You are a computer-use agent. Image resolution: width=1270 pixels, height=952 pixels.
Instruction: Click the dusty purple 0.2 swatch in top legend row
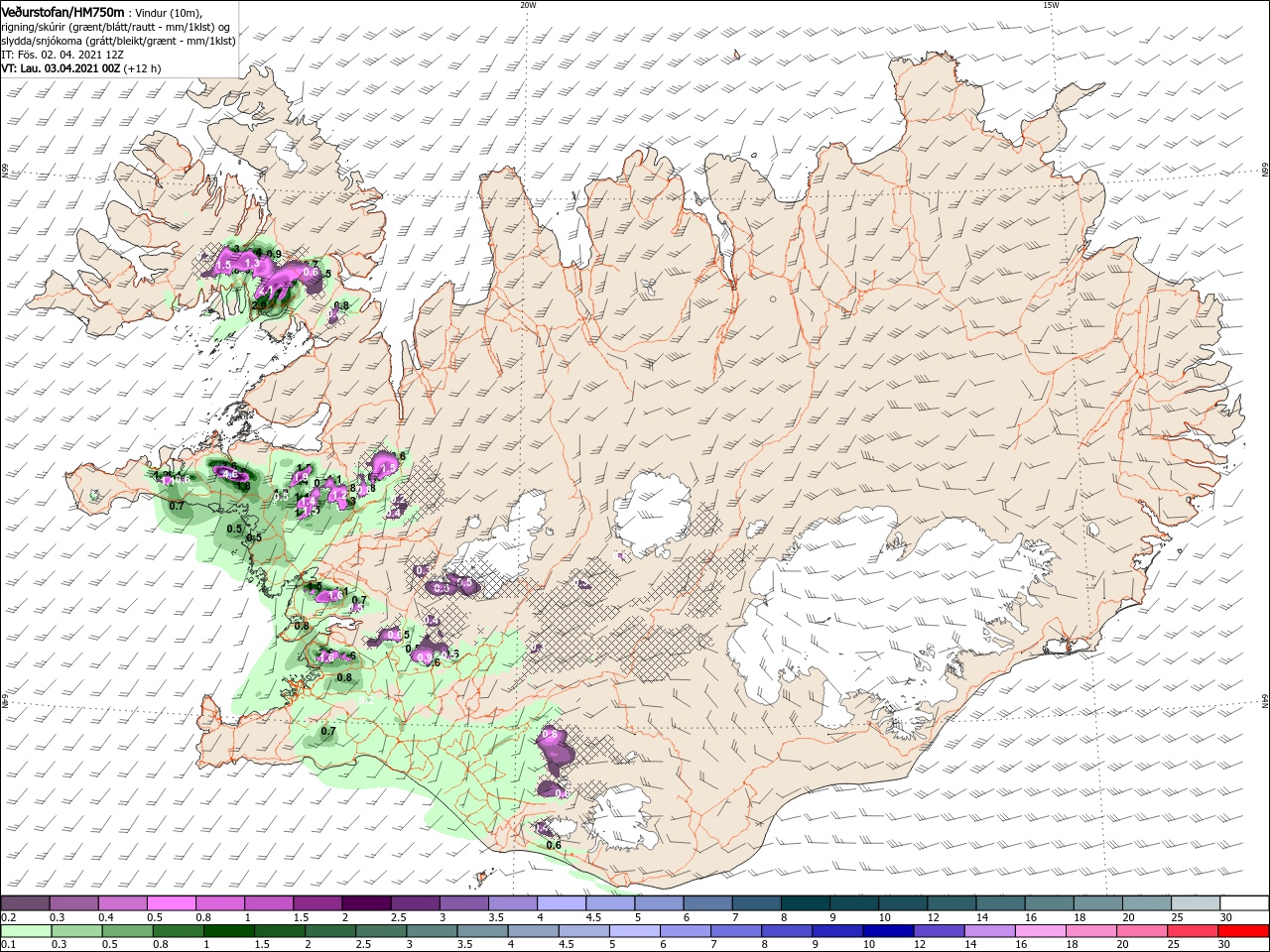pyautogui.click(x=25, y=903)
